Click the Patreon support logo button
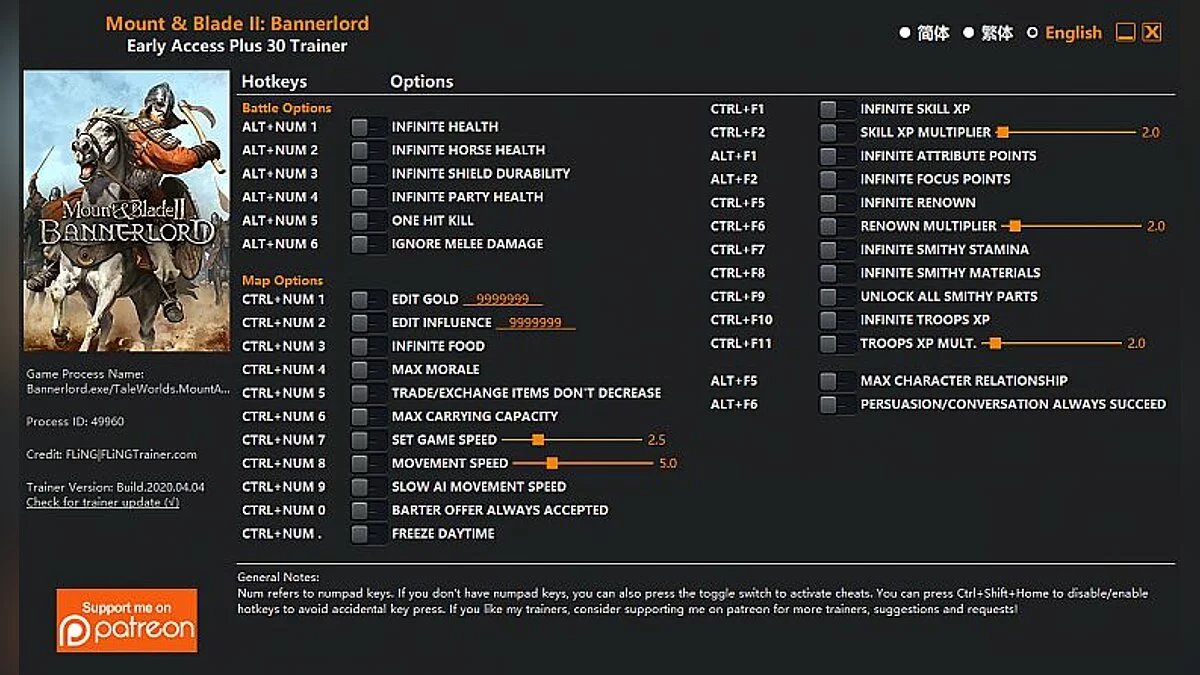This screenshot has height=675, width=1200. pyautogui.click(x=126, y=620)
